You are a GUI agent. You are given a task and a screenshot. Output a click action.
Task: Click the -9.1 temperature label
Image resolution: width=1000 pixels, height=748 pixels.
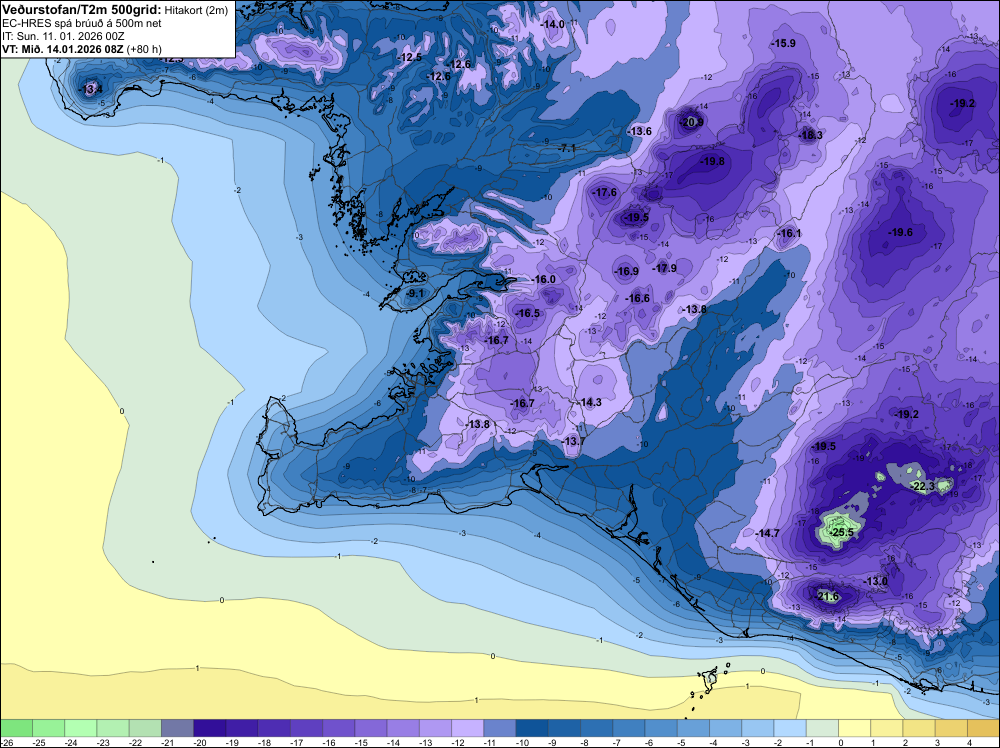click(x=415, y=293)
